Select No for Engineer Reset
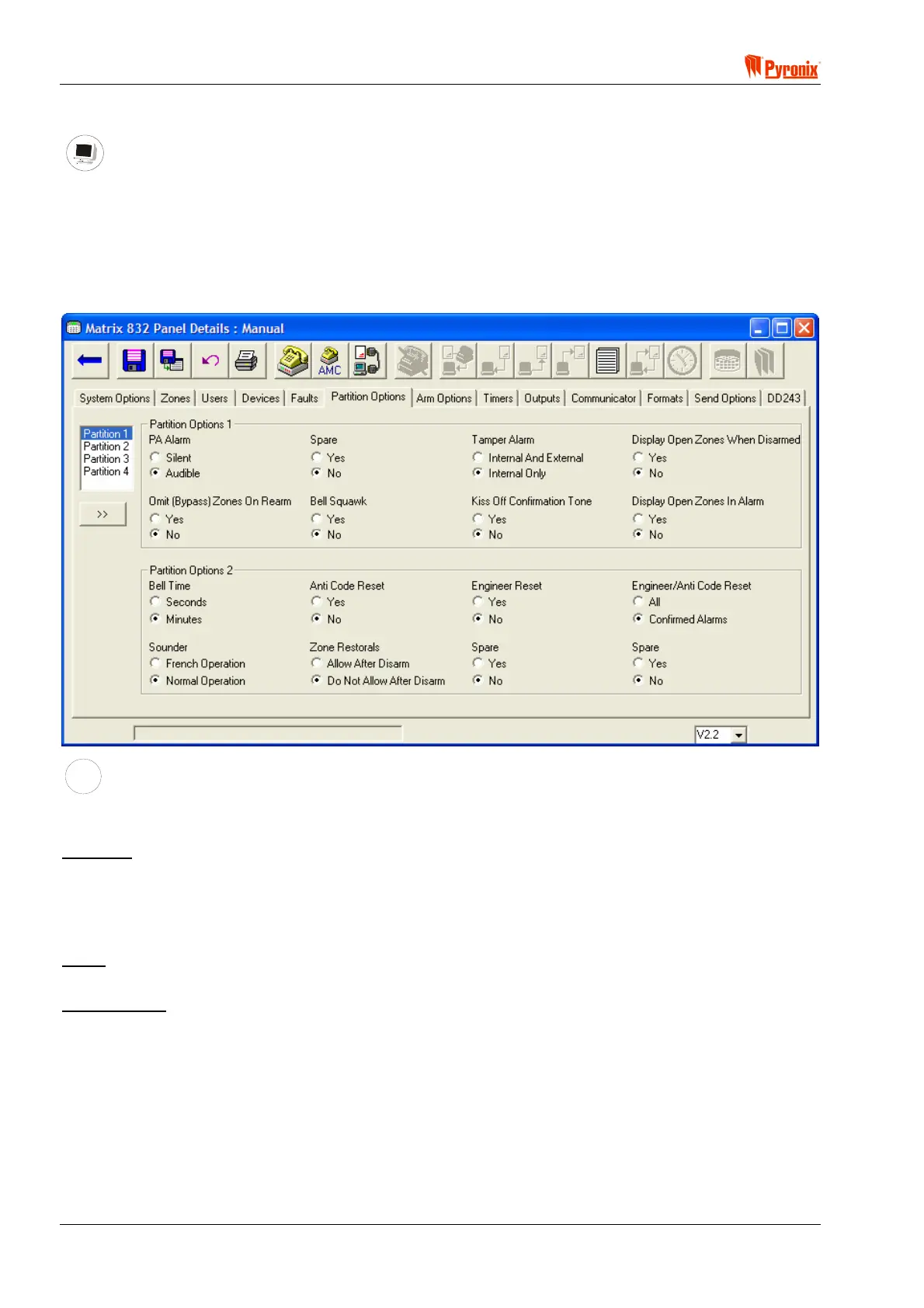This screenshot has height=1308, width=924. point(478,619)
